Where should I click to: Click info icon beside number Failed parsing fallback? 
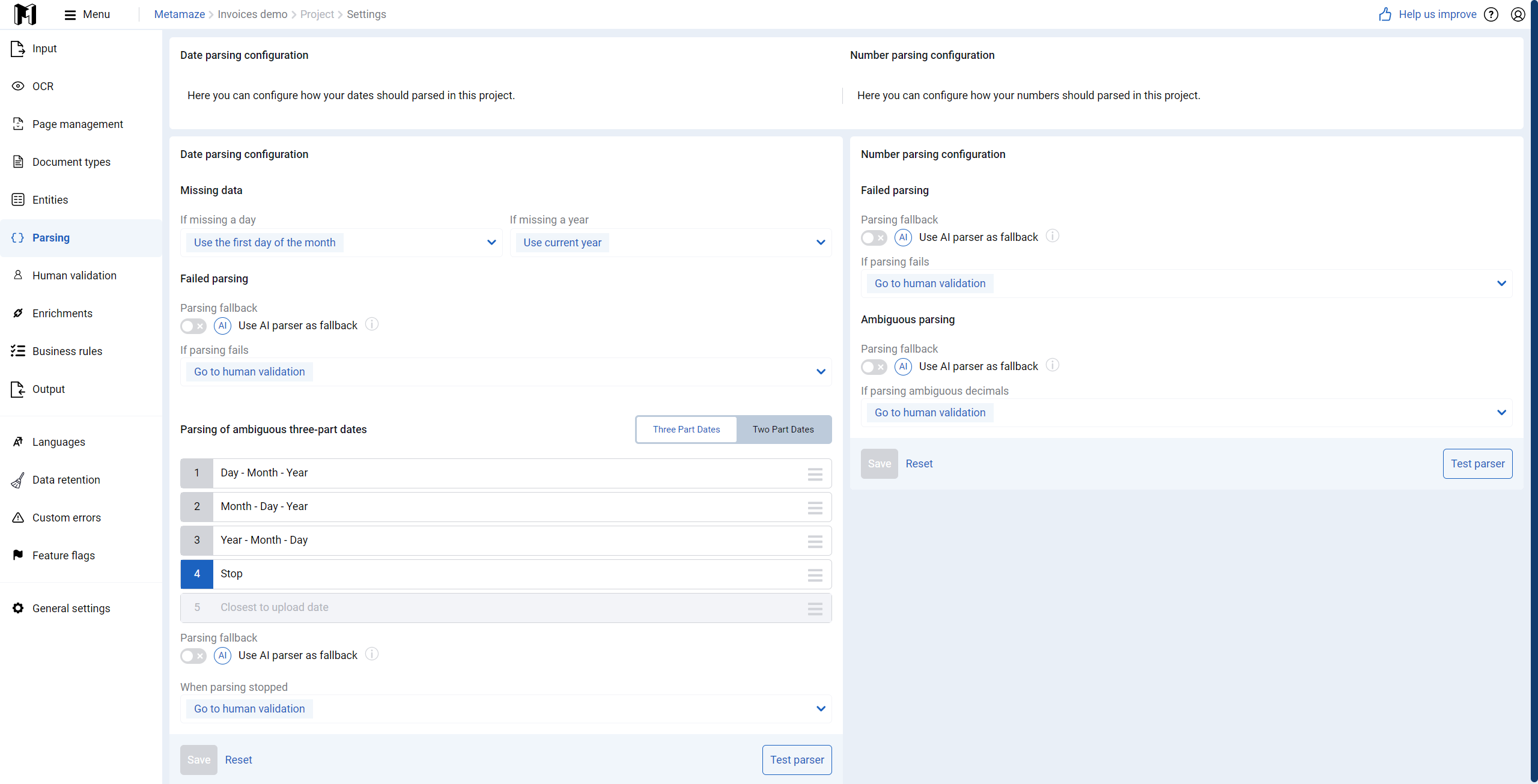pyautogui.click(x=1053, y=236)
